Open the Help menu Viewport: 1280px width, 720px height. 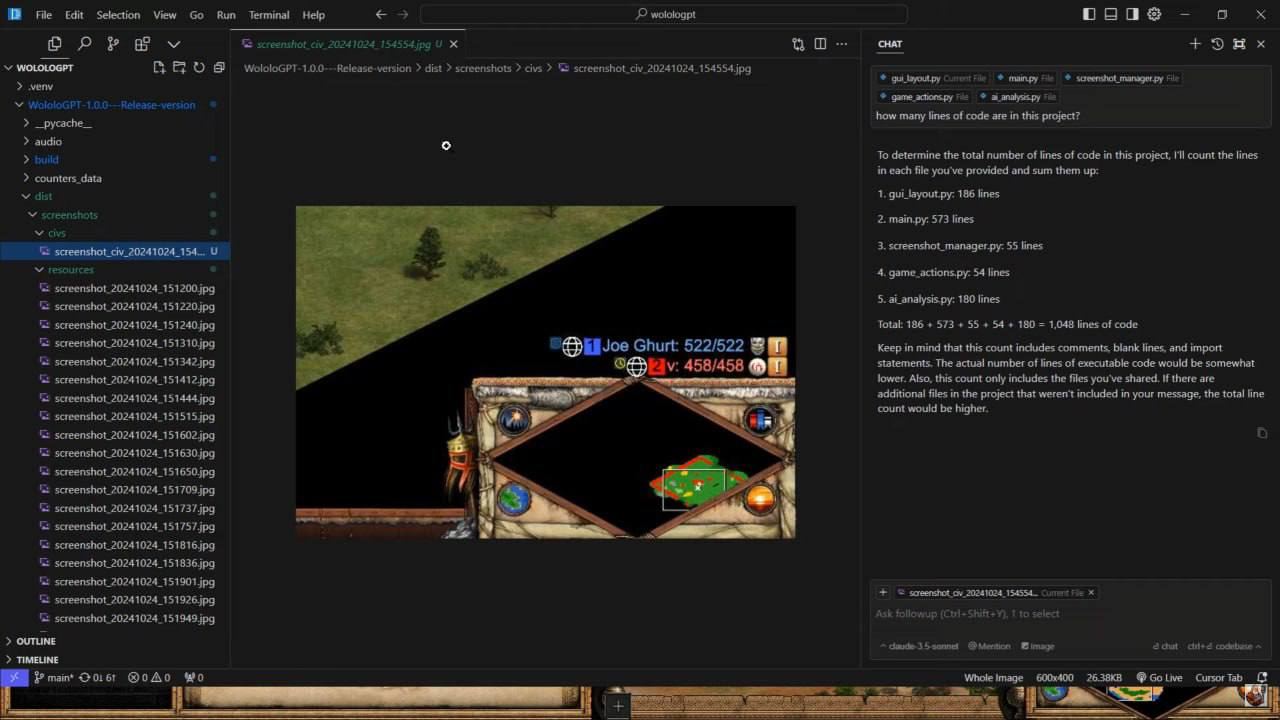pos(313,15)
